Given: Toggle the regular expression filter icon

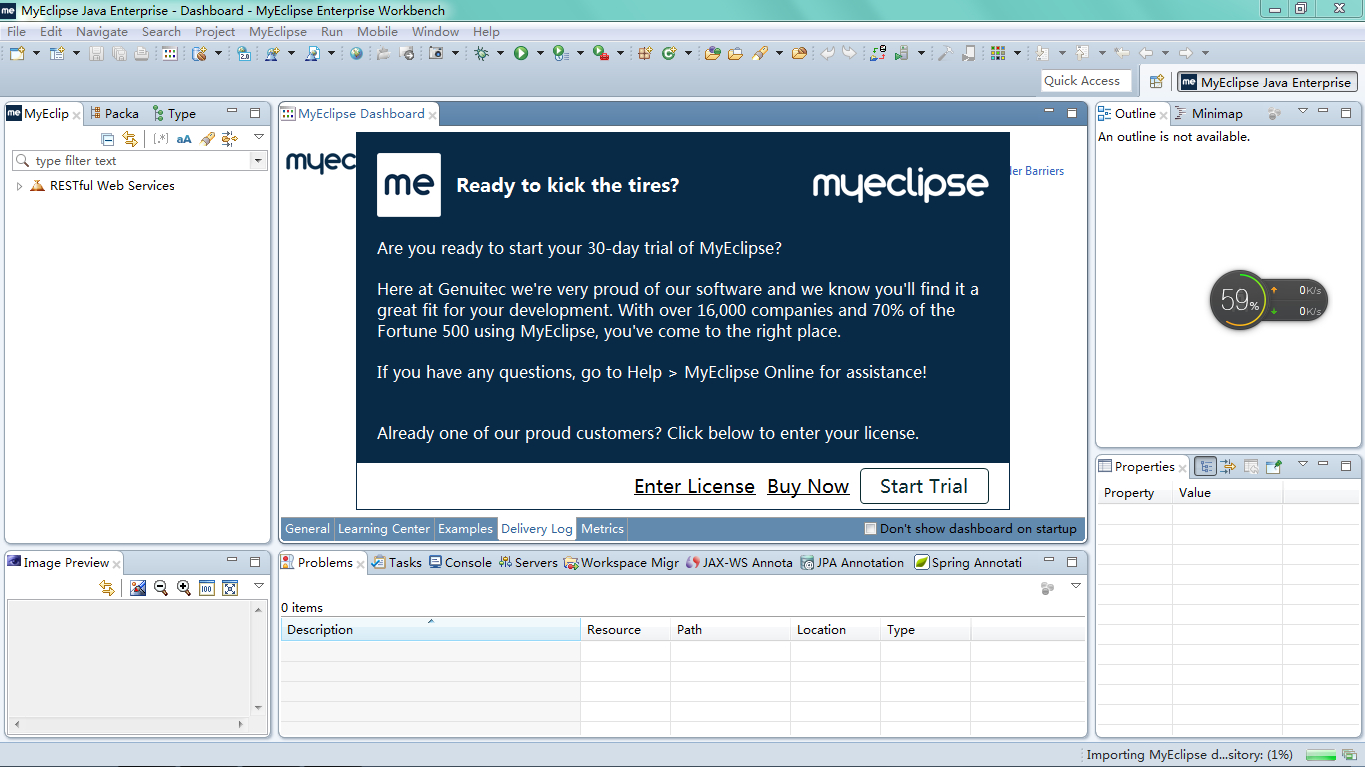Looking at the screenshot, I should pyautogui.click(x=161, y=139).
